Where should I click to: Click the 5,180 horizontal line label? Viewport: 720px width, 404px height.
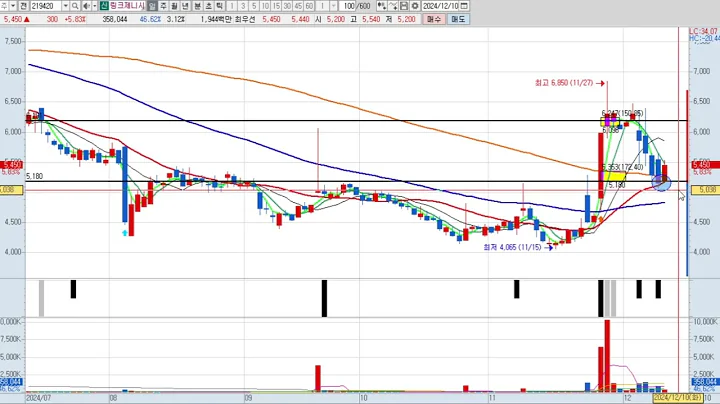pyautogui.click(x=34, y=176)
